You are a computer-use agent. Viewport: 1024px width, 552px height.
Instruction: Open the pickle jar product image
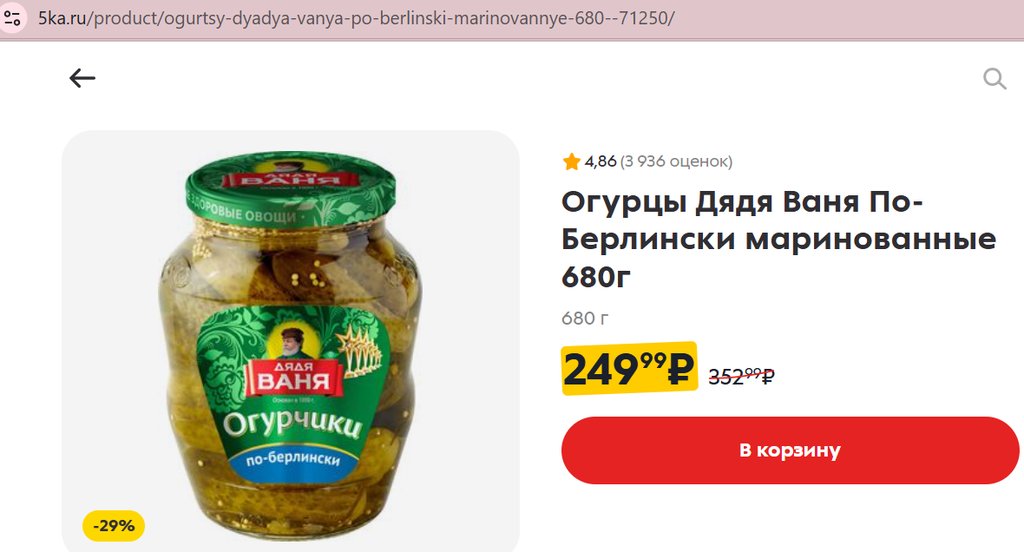291,341
